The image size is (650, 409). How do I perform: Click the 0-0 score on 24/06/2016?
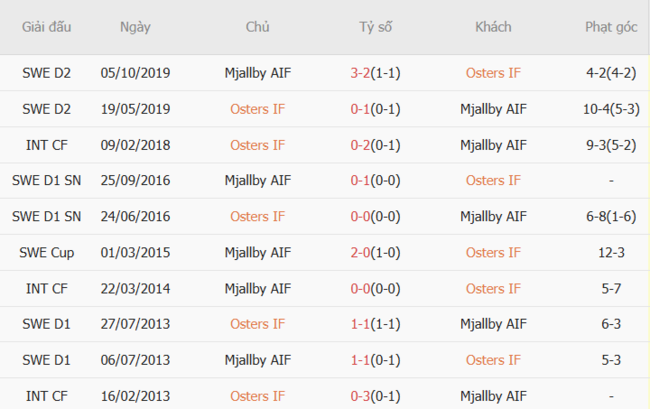pyautogui.click(x=361, y=216)
